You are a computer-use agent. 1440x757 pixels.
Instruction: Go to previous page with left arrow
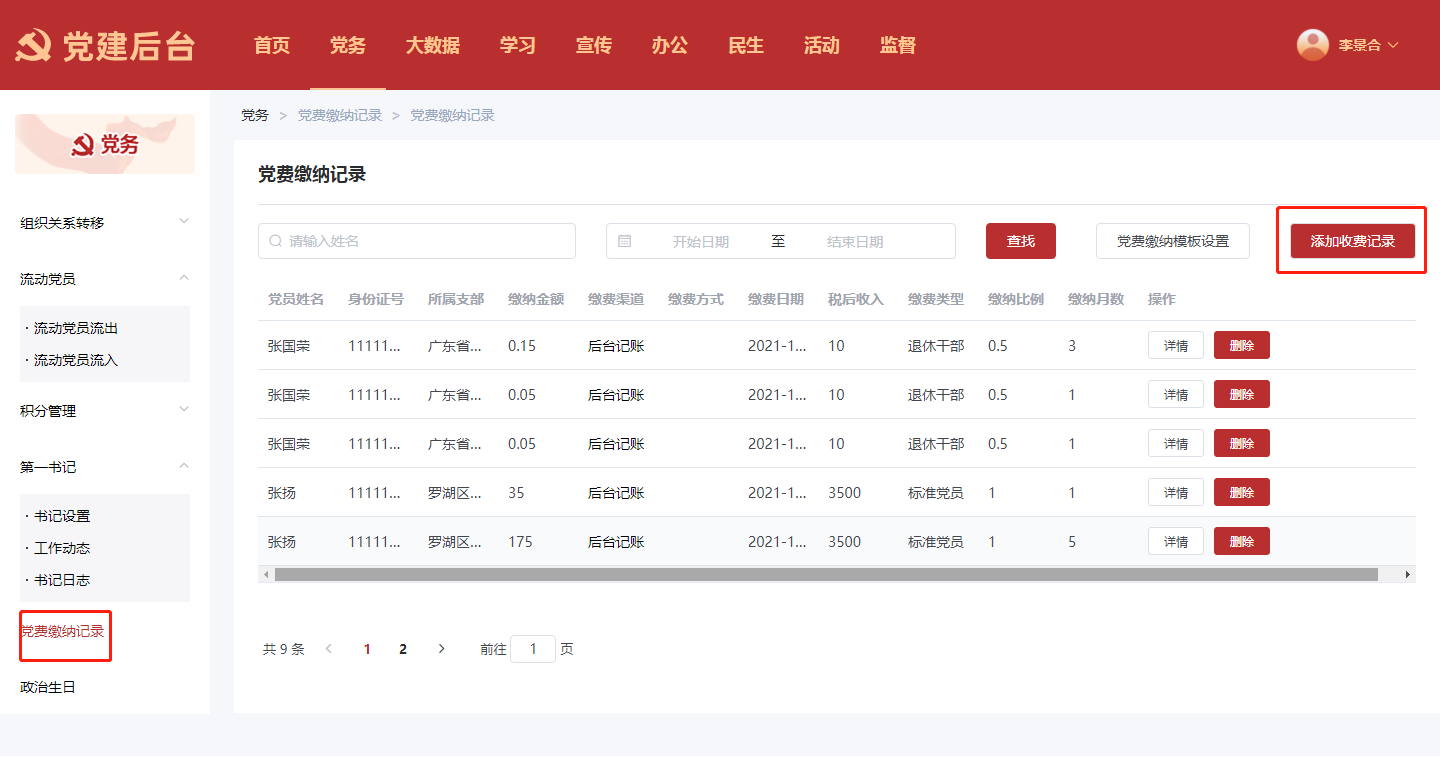(329, 649)
